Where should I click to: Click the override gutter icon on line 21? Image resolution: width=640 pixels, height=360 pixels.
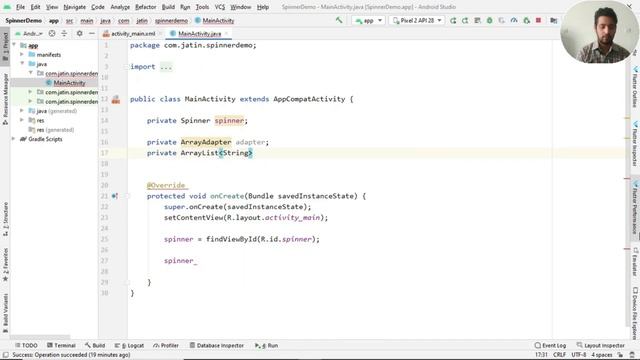115,196
